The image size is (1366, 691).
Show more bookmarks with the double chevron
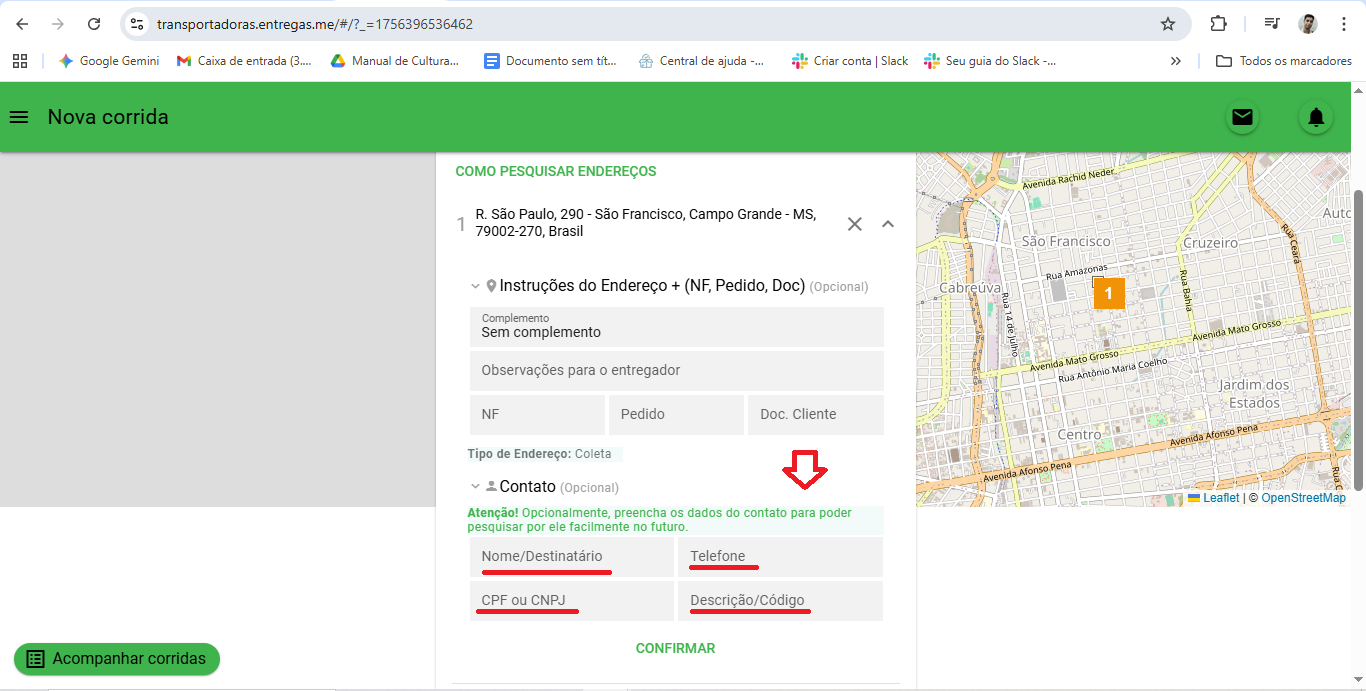1176,61
